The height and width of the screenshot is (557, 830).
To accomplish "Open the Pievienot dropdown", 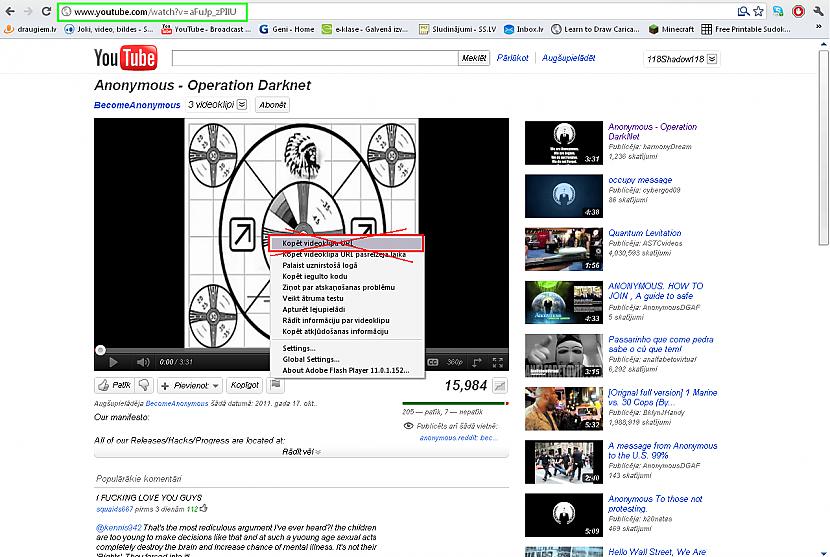I will [190, 385].
